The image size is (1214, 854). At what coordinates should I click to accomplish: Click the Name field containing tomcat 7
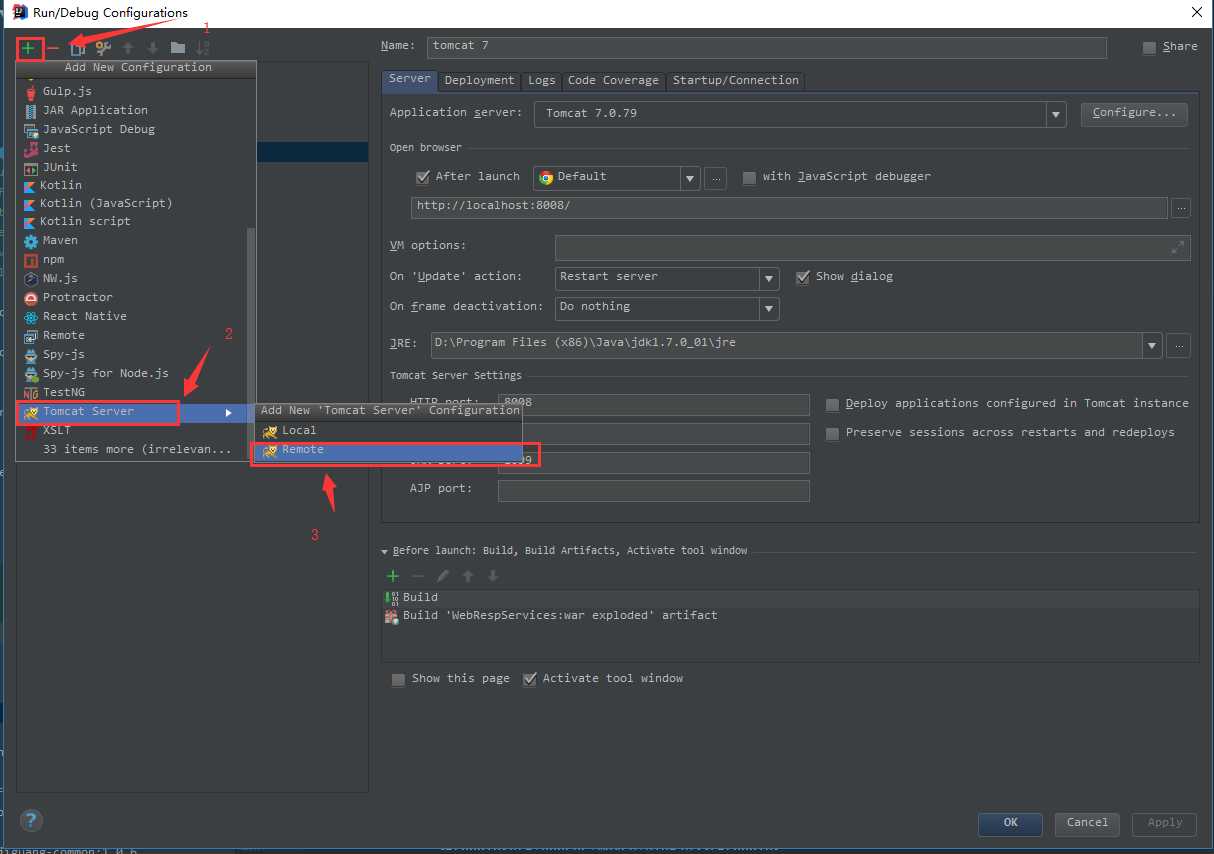pyautogui.click(x=767, y=47)
